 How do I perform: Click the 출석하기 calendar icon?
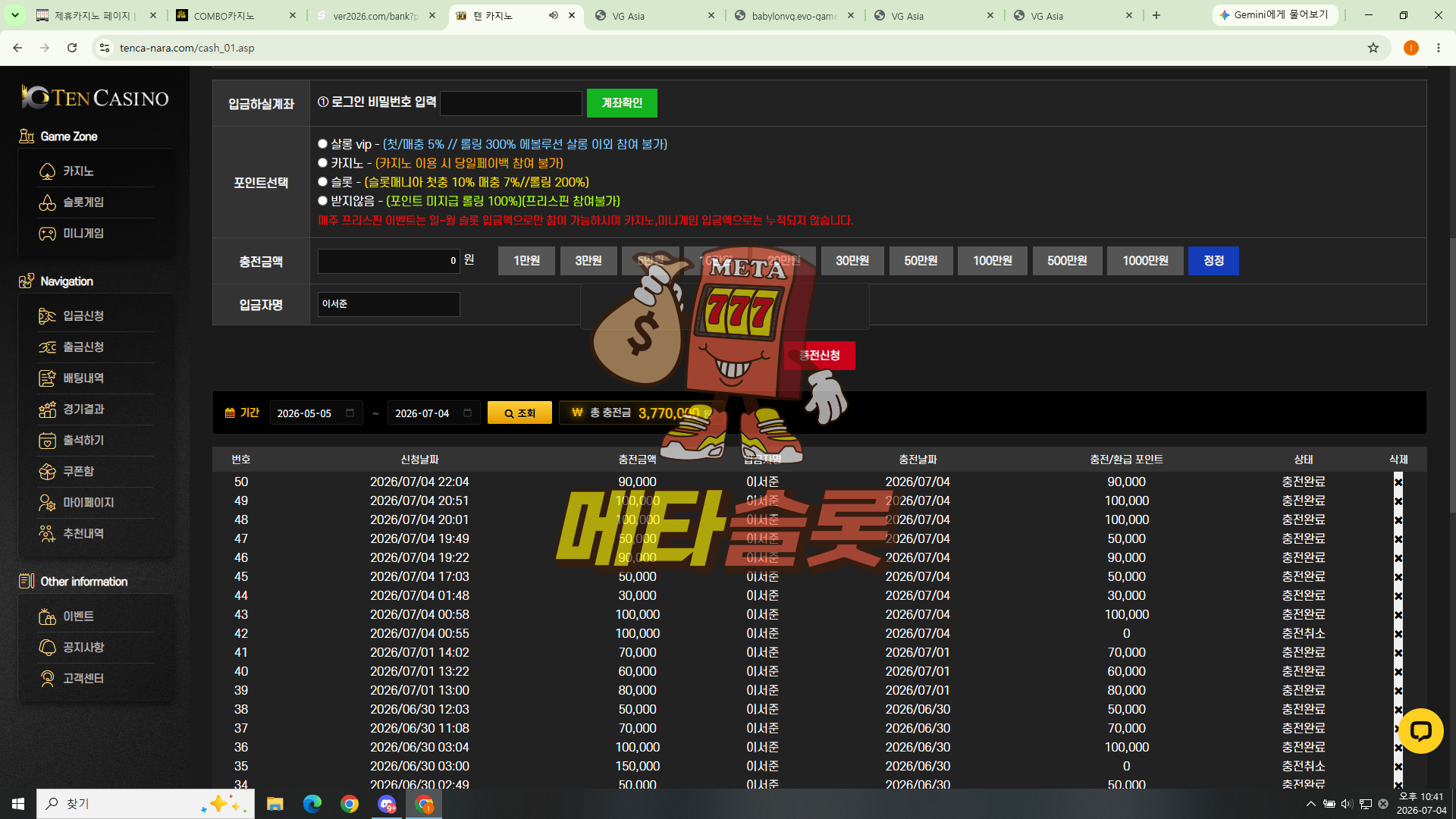47,441
